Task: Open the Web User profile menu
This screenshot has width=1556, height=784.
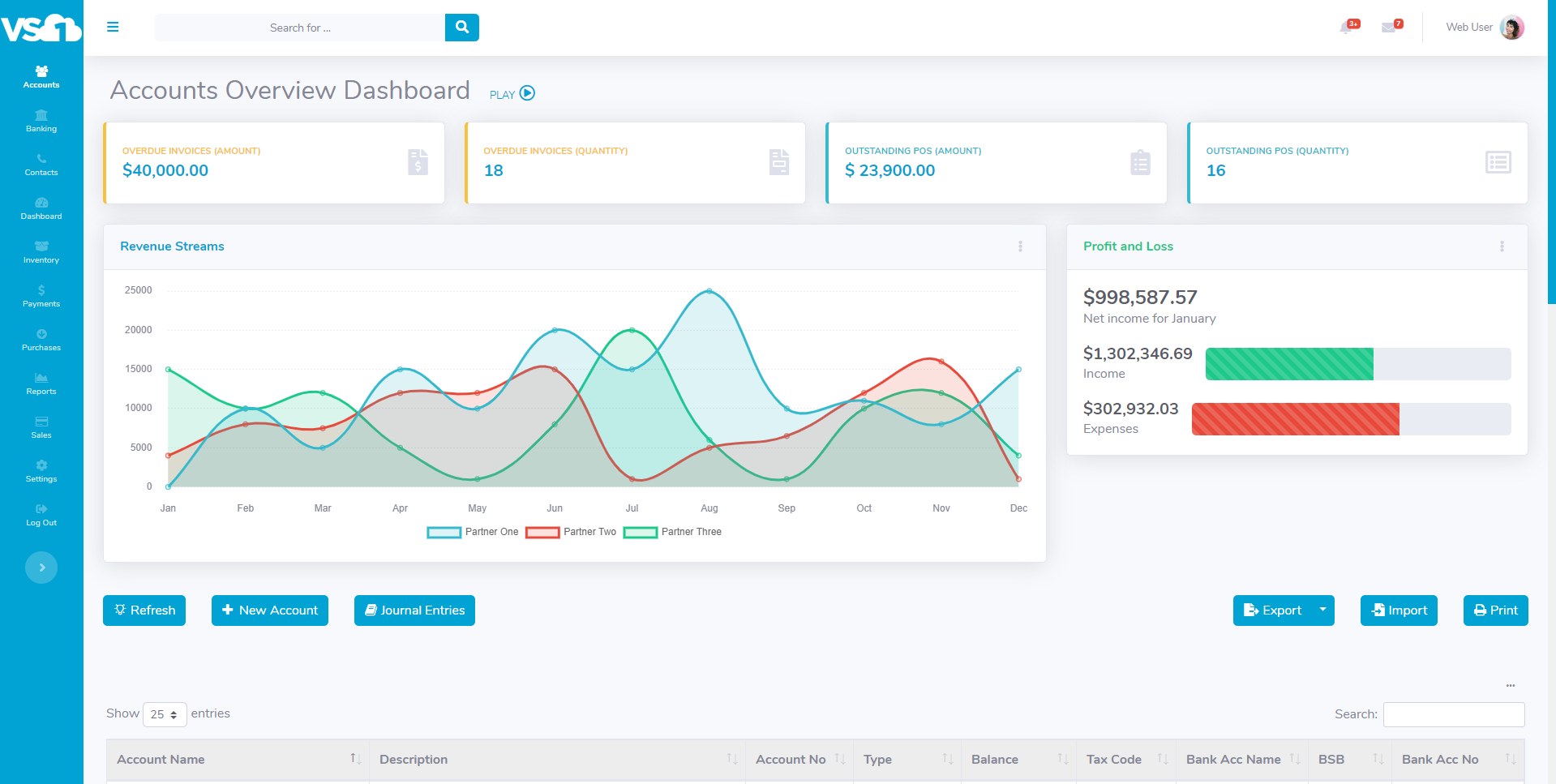Action: click(1484, 27)
